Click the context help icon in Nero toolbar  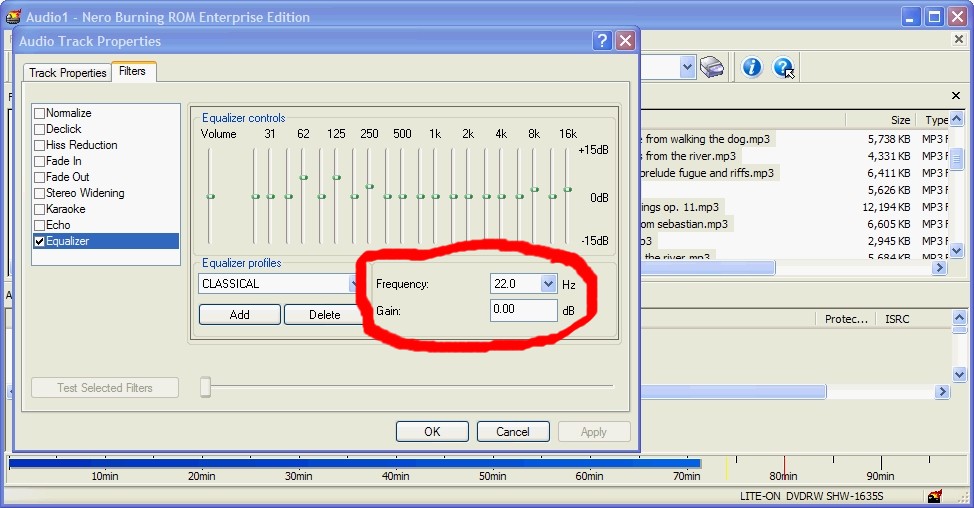click(x=784, y=67)
